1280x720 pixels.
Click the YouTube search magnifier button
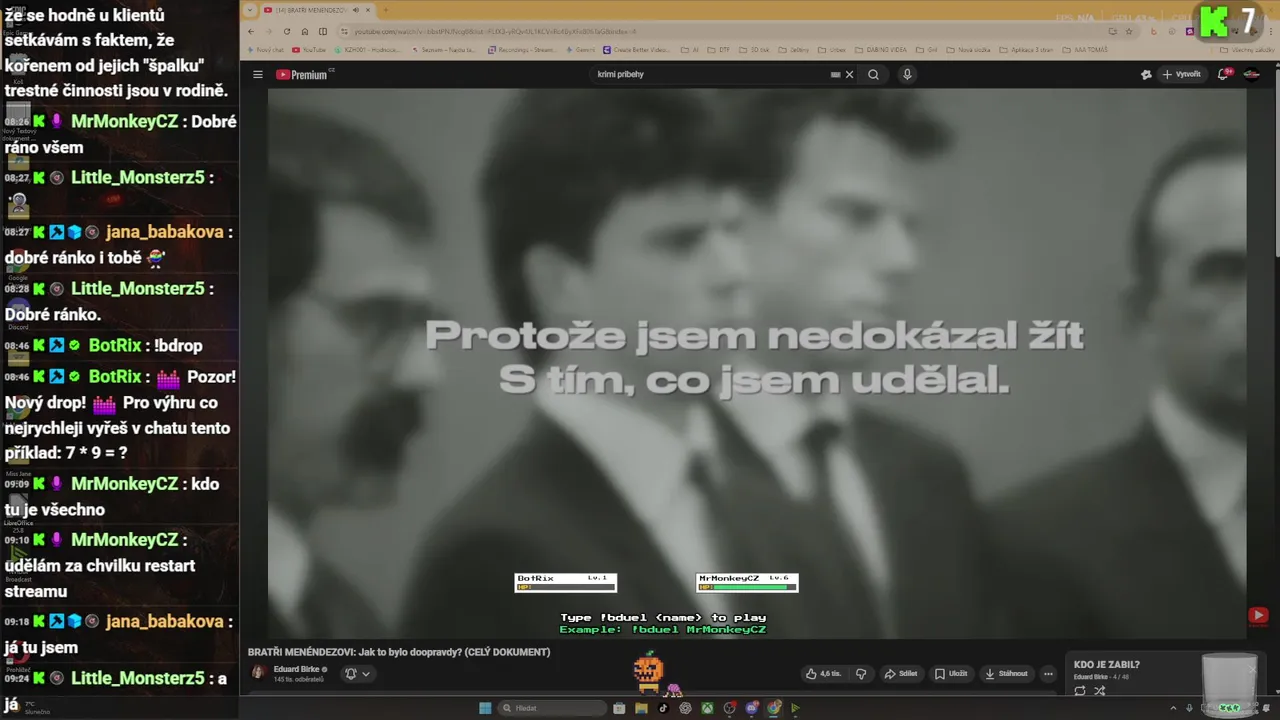click(x=873, y=74)
